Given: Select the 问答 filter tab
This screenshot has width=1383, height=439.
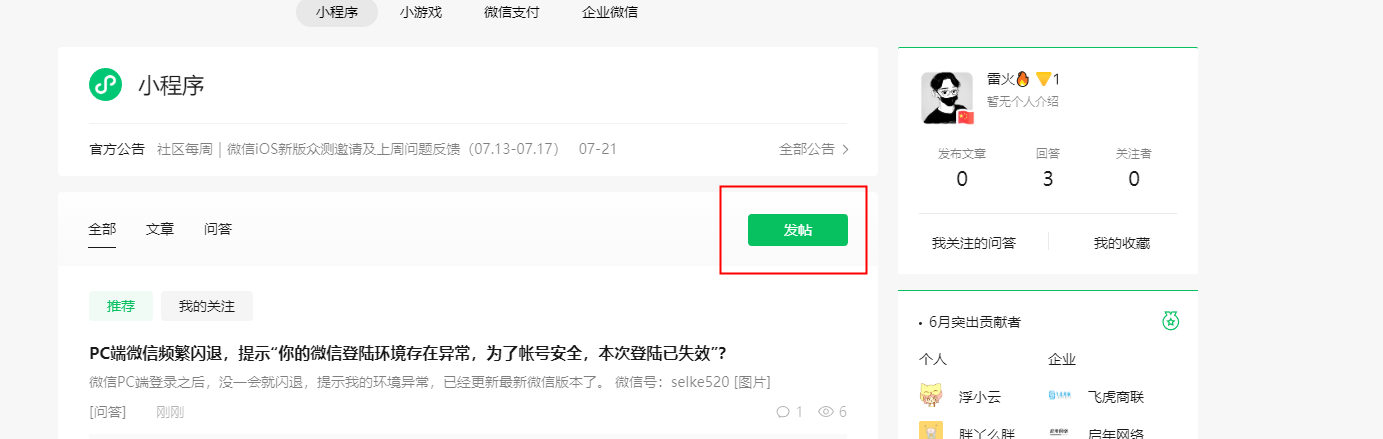Looking at the screenshot, I should click(x=218, y=229).
